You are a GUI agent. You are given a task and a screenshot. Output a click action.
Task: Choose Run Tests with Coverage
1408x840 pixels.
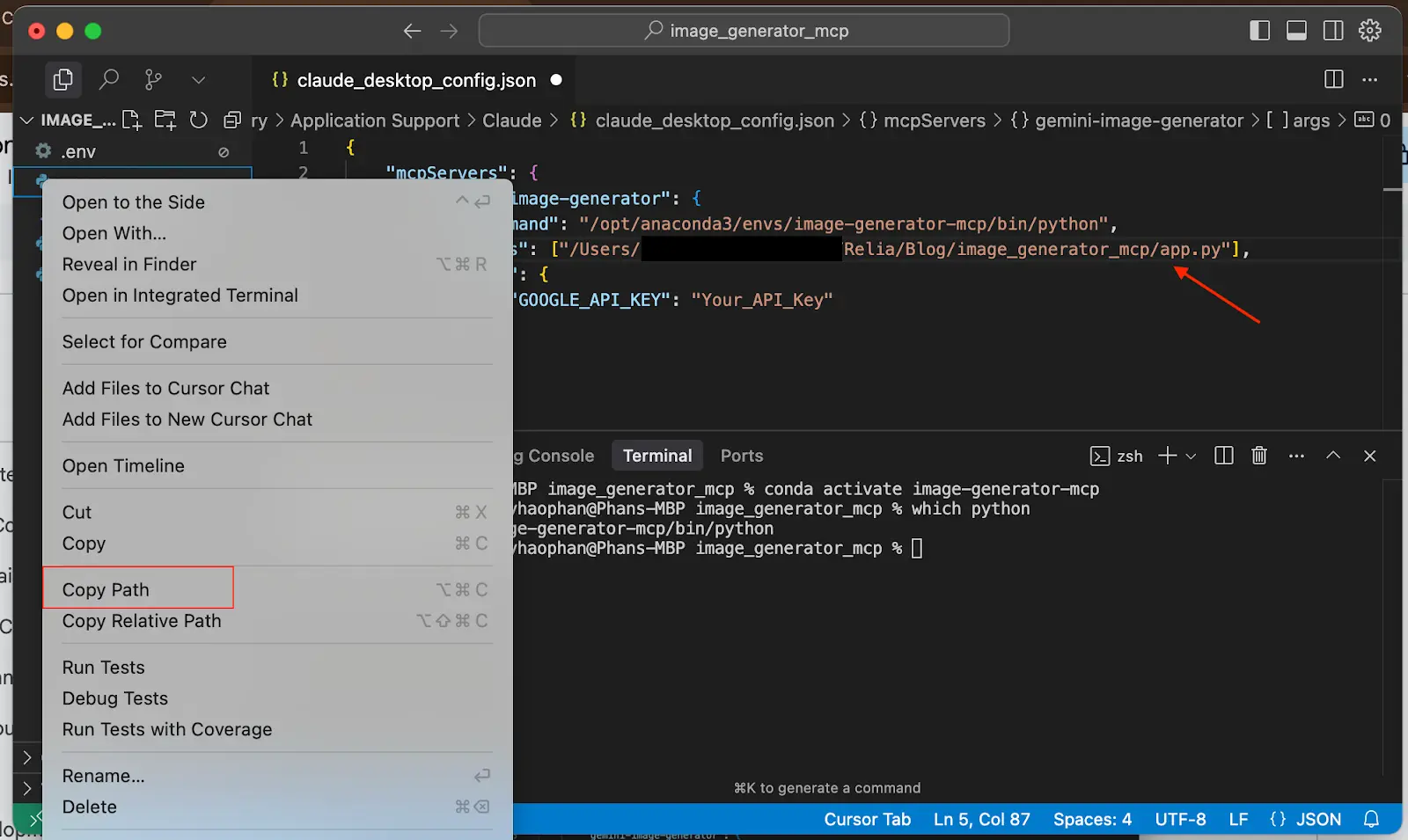(277, 730)
